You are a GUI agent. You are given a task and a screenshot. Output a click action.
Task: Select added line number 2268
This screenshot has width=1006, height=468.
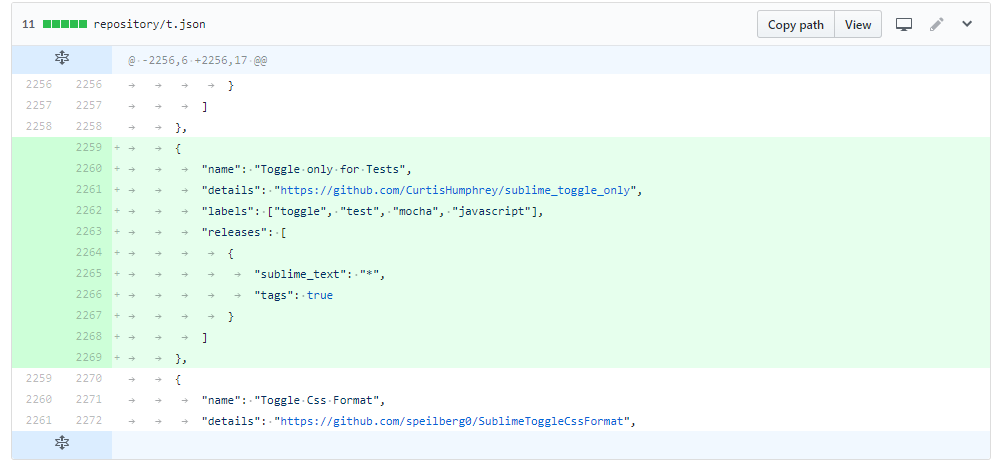tap(89, 336)
